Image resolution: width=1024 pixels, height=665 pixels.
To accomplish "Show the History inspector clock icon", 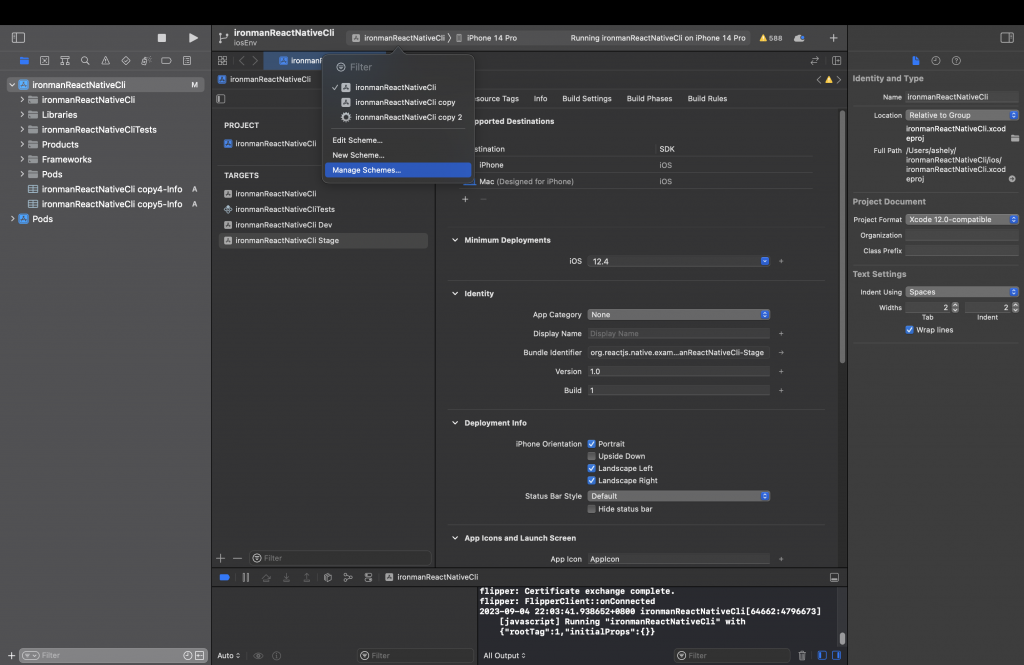I will [936, 61].
